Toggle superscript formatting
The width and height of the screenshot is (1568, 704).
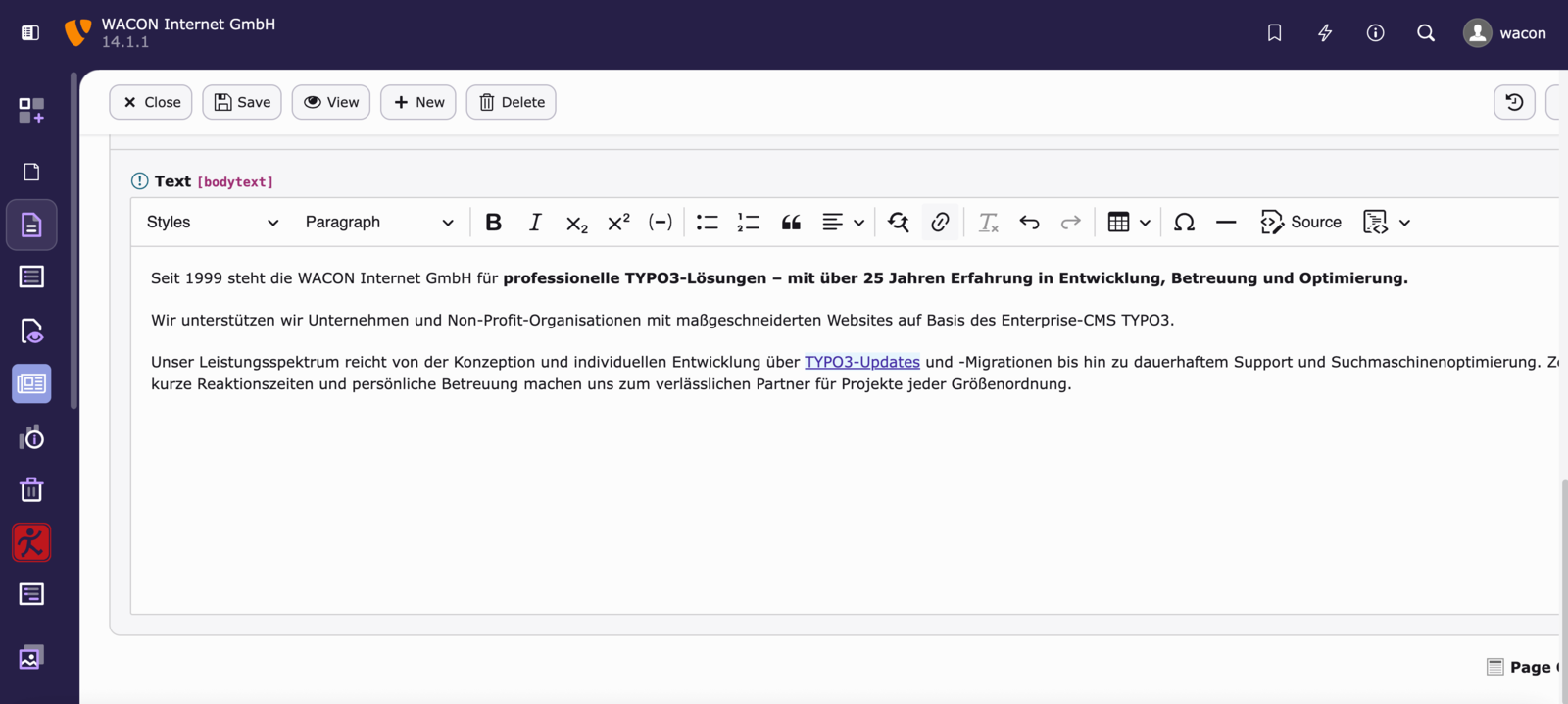(618, 223)
